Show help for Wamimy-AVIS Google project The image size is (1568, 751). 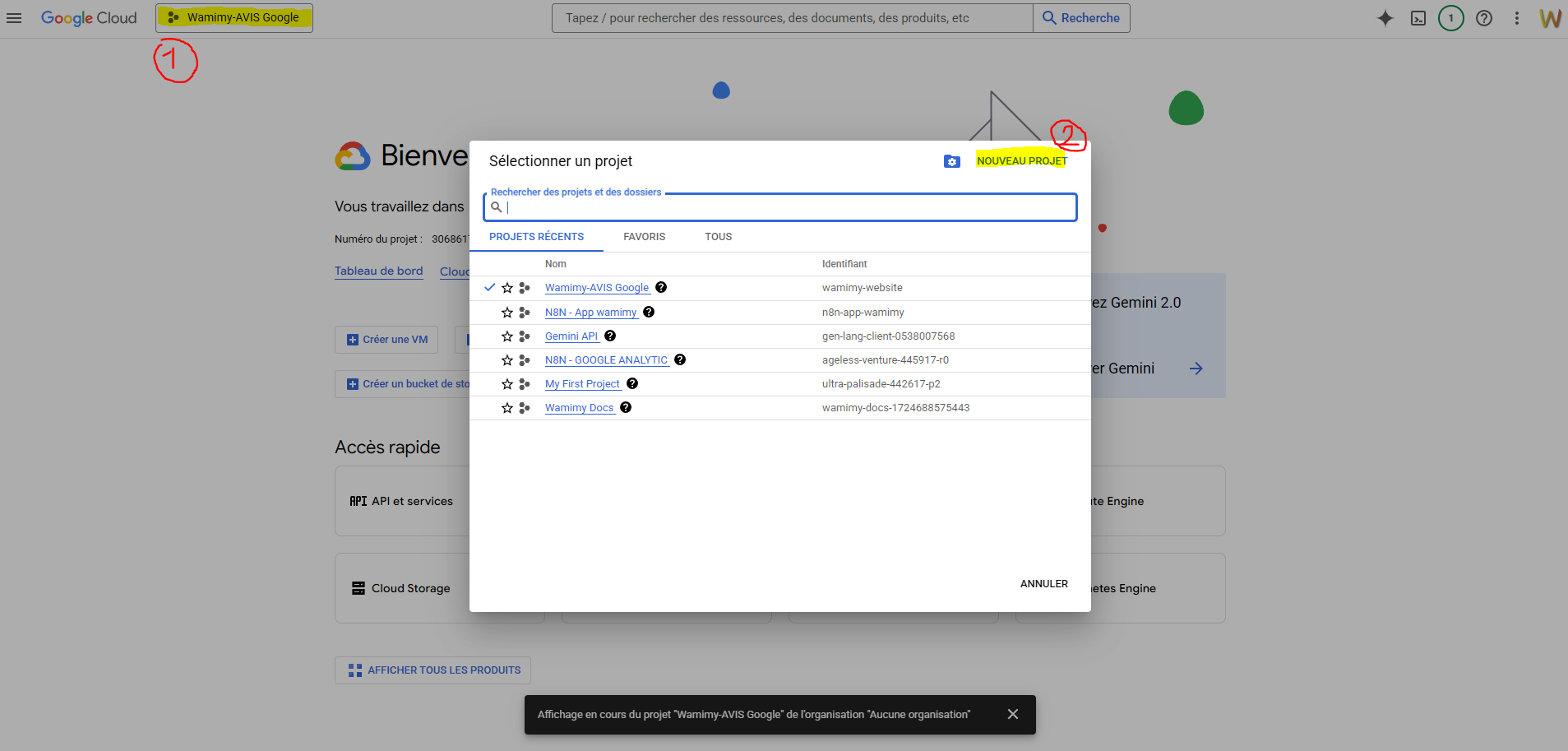coord(661,287)
